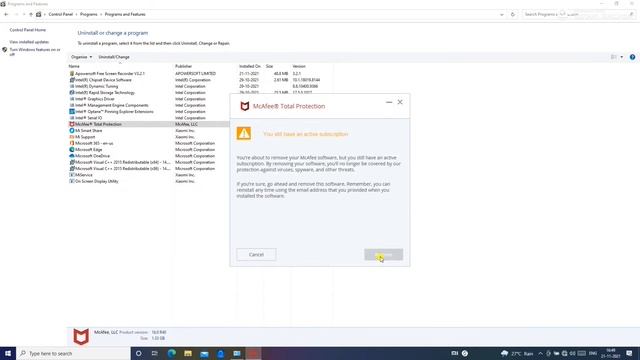Select Intel(R) Dynamic Tuning row
This screenshot has height=360, width=640.
pos(200,86)
